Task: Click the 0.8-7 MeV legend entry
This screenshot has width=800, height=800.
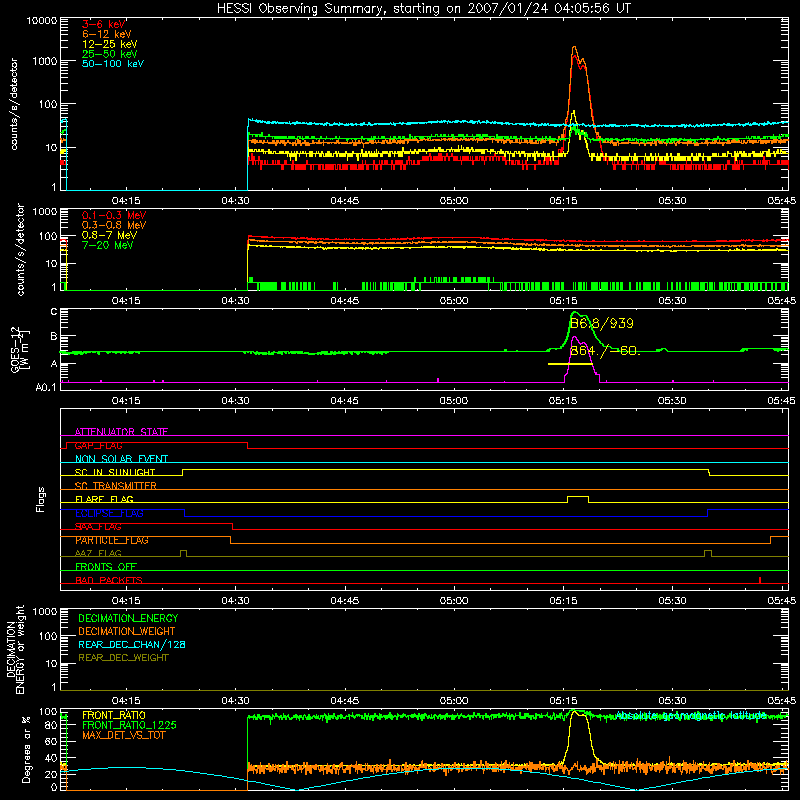Action: coord(109,235)
